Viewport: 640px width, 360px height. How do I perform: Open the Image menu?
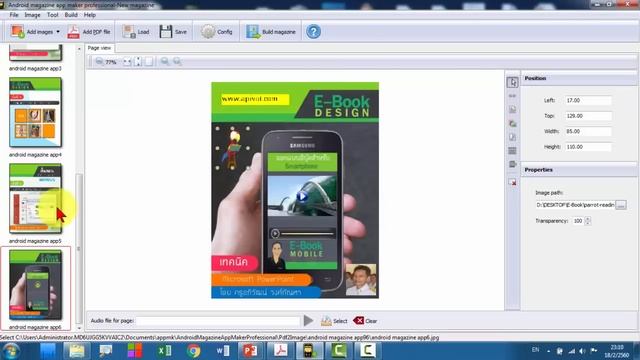tap(32, 15)
